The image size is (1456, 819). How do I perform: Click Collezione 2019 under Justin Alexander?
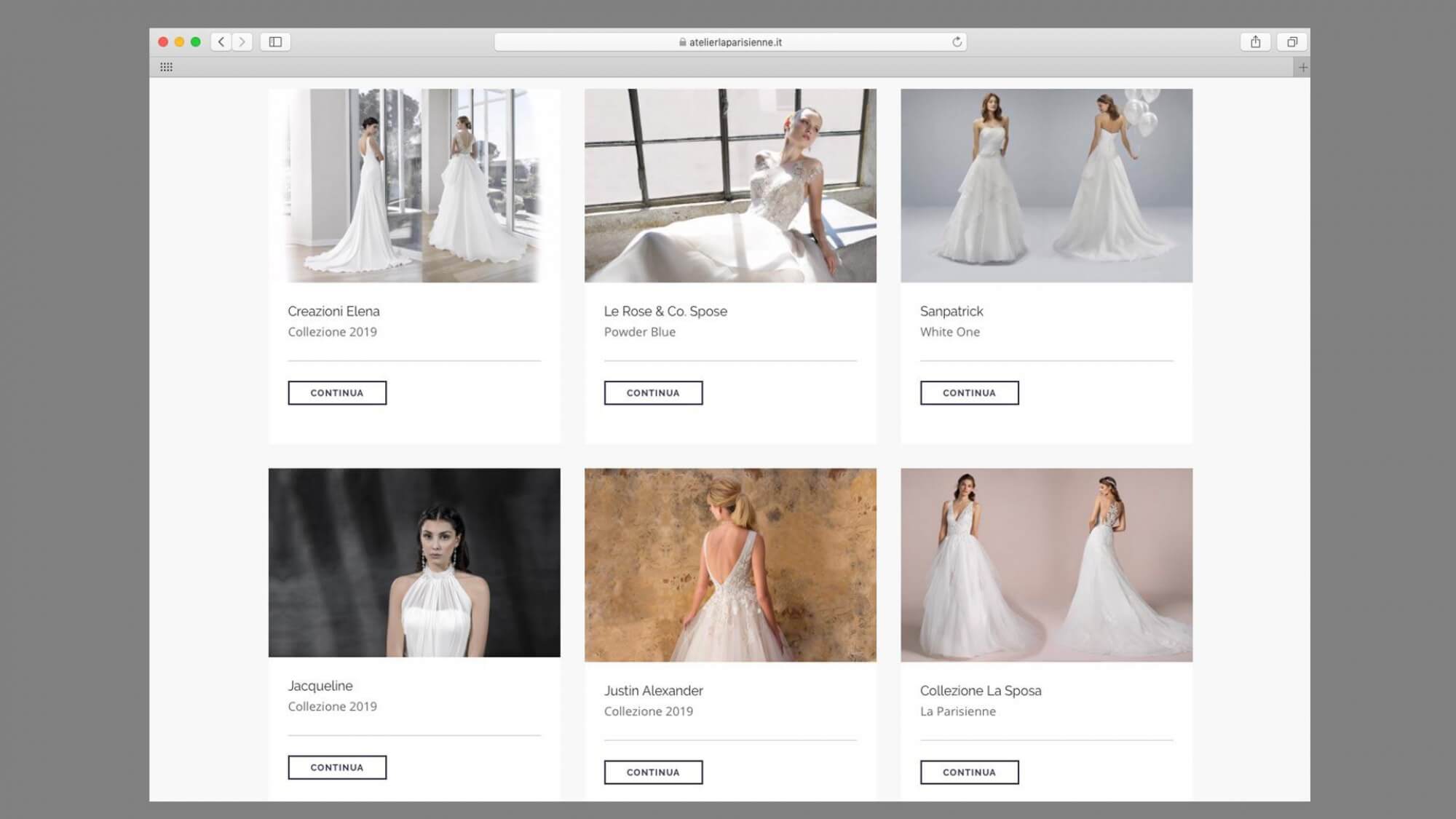tap(648, 711)
